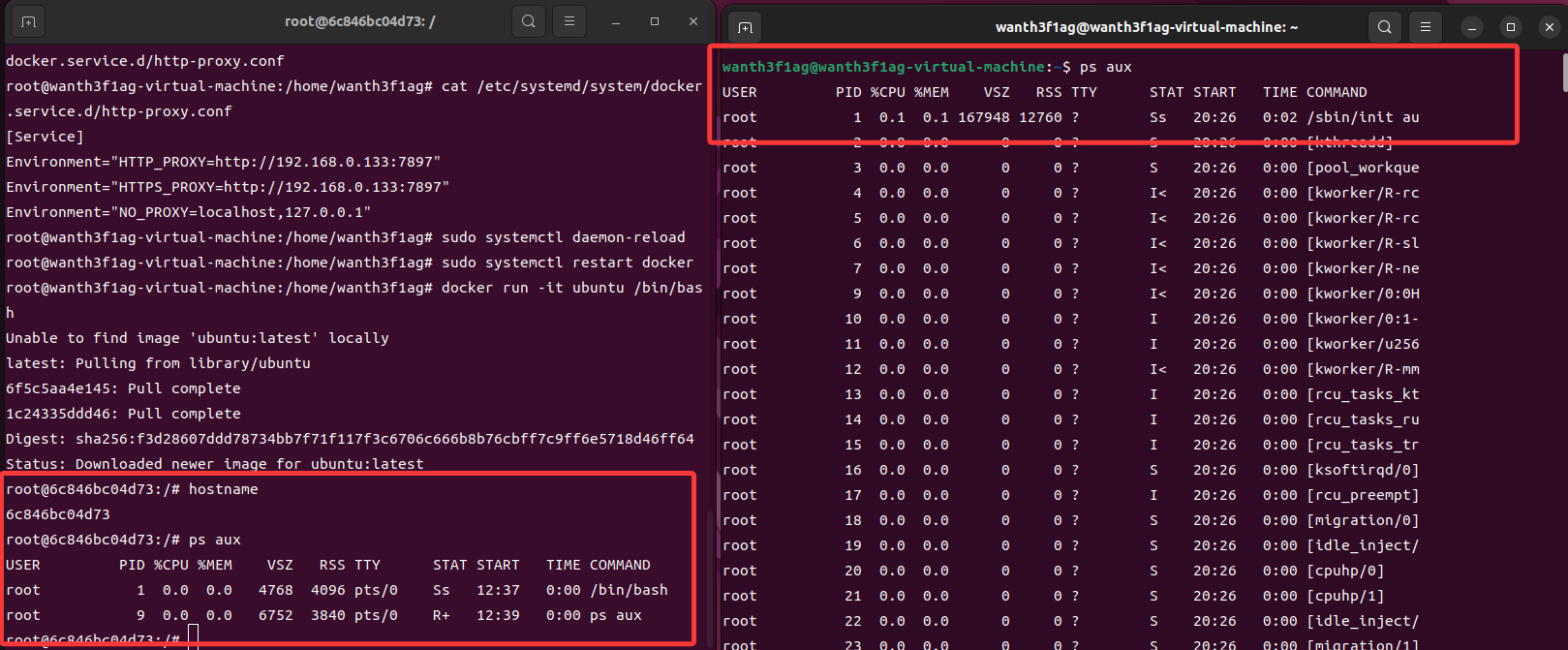The height and width of the screenshot is (650, 1568).
Task: Click the '[kworker/R-ne' process row
Action: pos(1071,268)
